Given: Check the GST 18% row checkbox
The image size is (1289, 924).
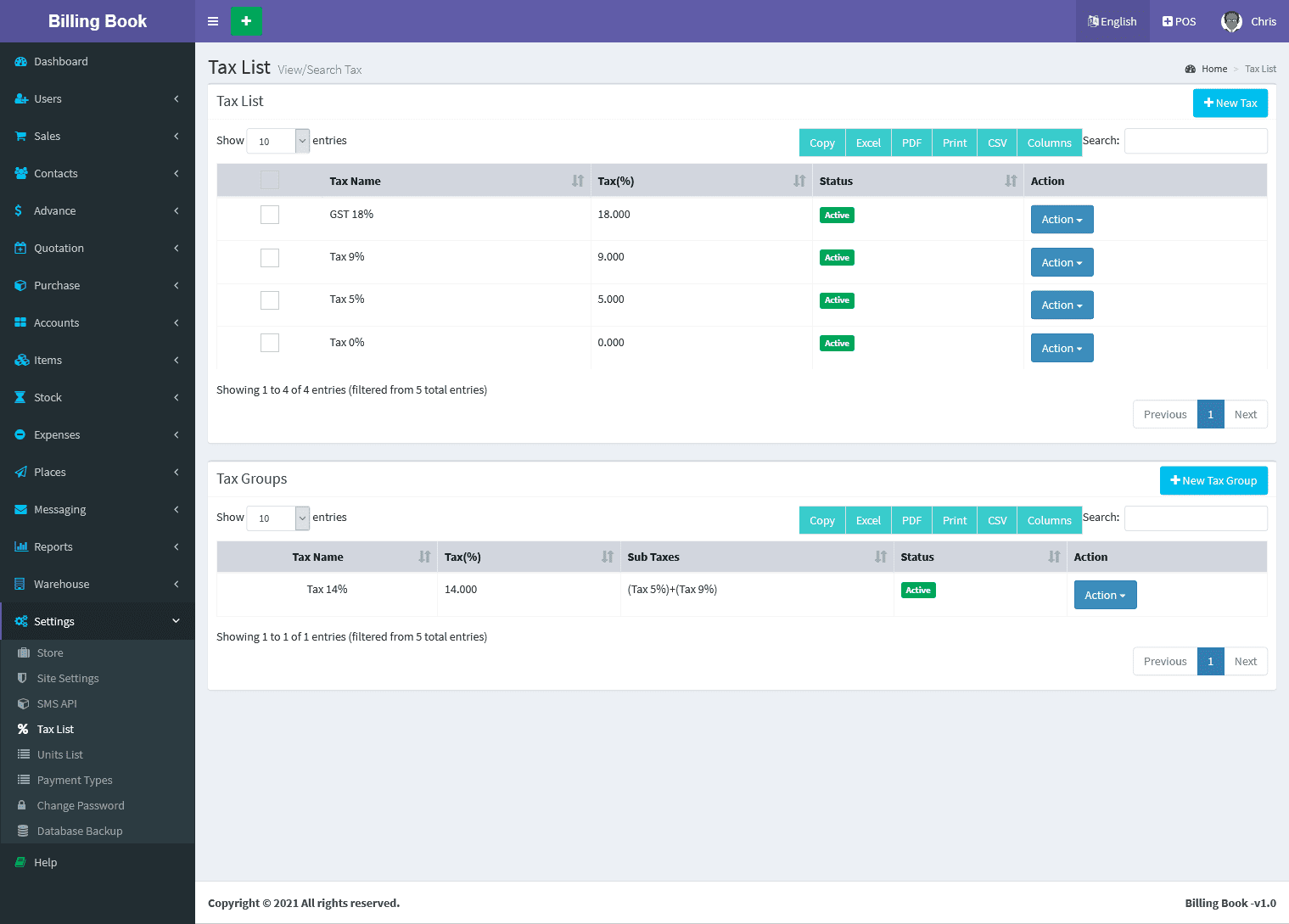Looking at the screenshot, I should pos(270,215).
